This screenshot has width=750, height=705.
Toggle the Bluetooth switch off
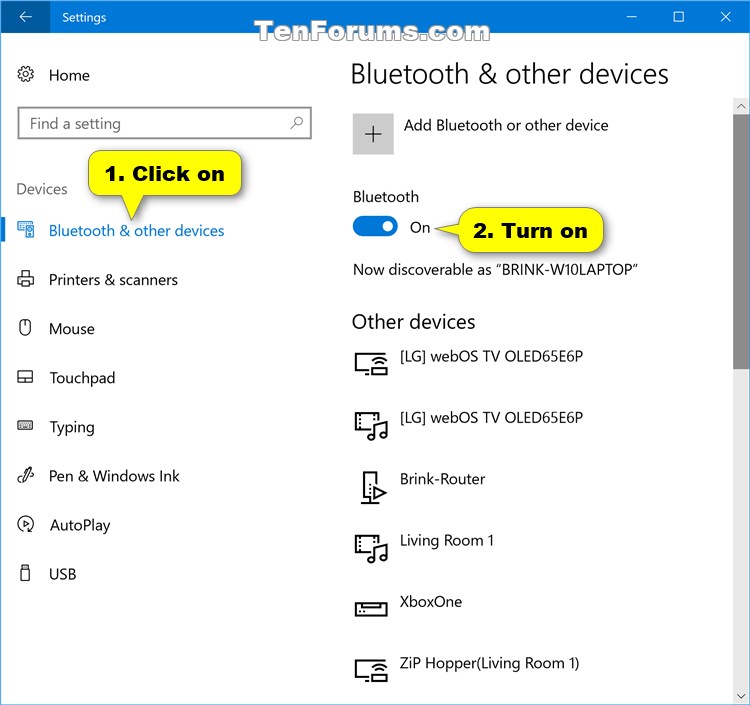[x=375, y=226]
